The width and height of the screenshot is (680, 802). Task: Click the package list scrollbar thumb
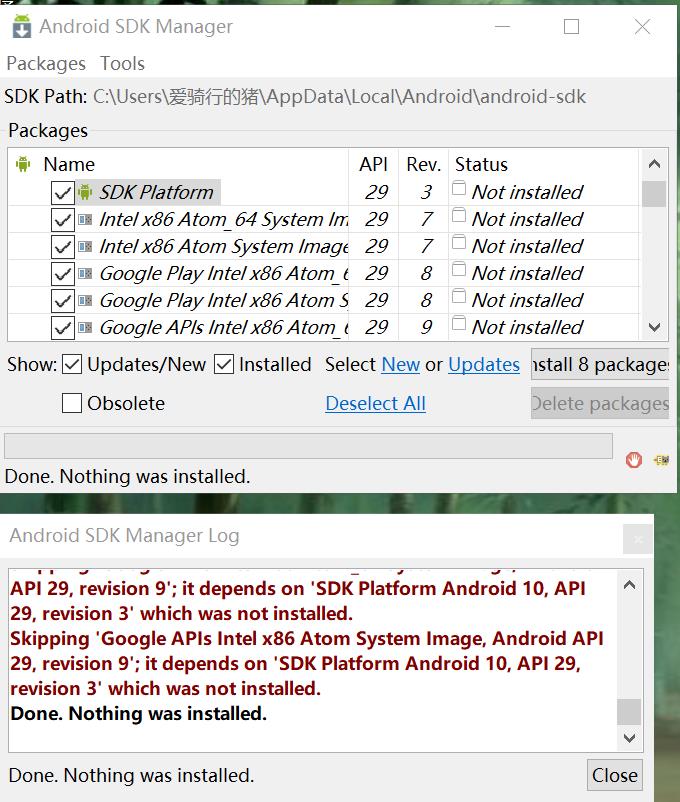coord(654,194)
